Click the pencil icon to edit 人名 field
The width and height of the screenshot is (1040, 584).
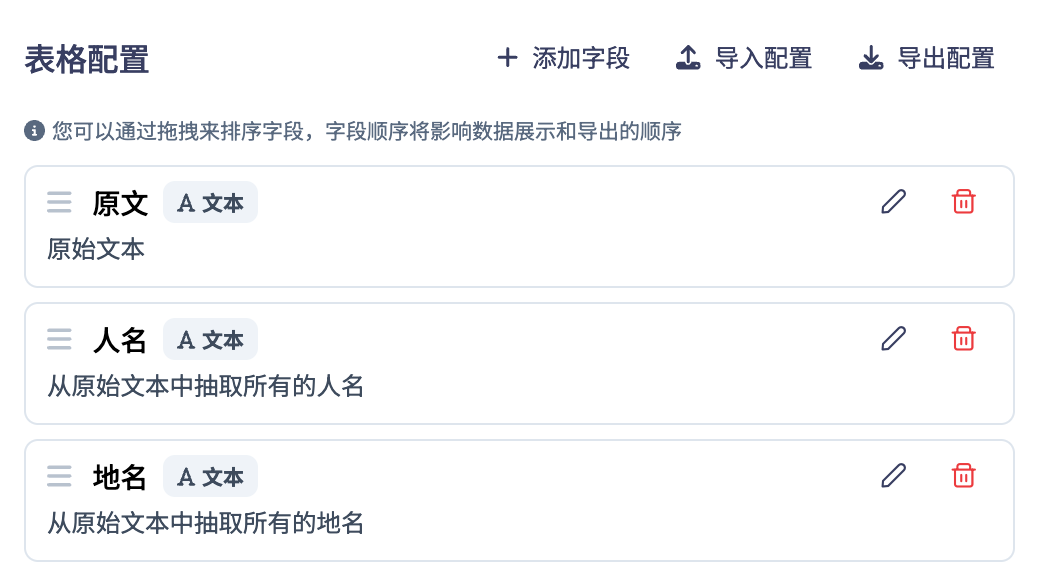click(893, 339)
